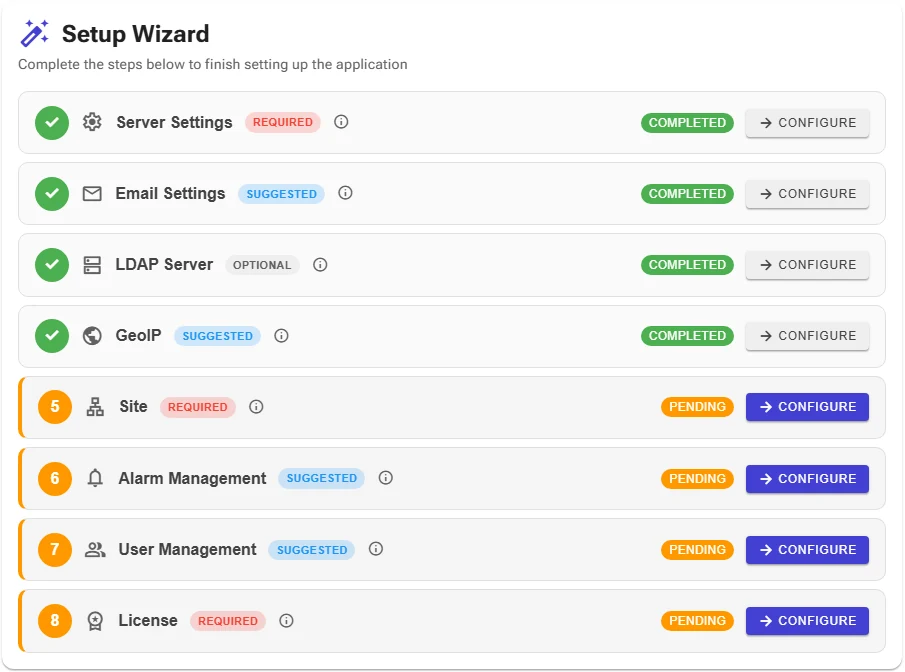Configure the pending User Management step
Viewport: 905px width, 672px height.
(x=807, y=550)
